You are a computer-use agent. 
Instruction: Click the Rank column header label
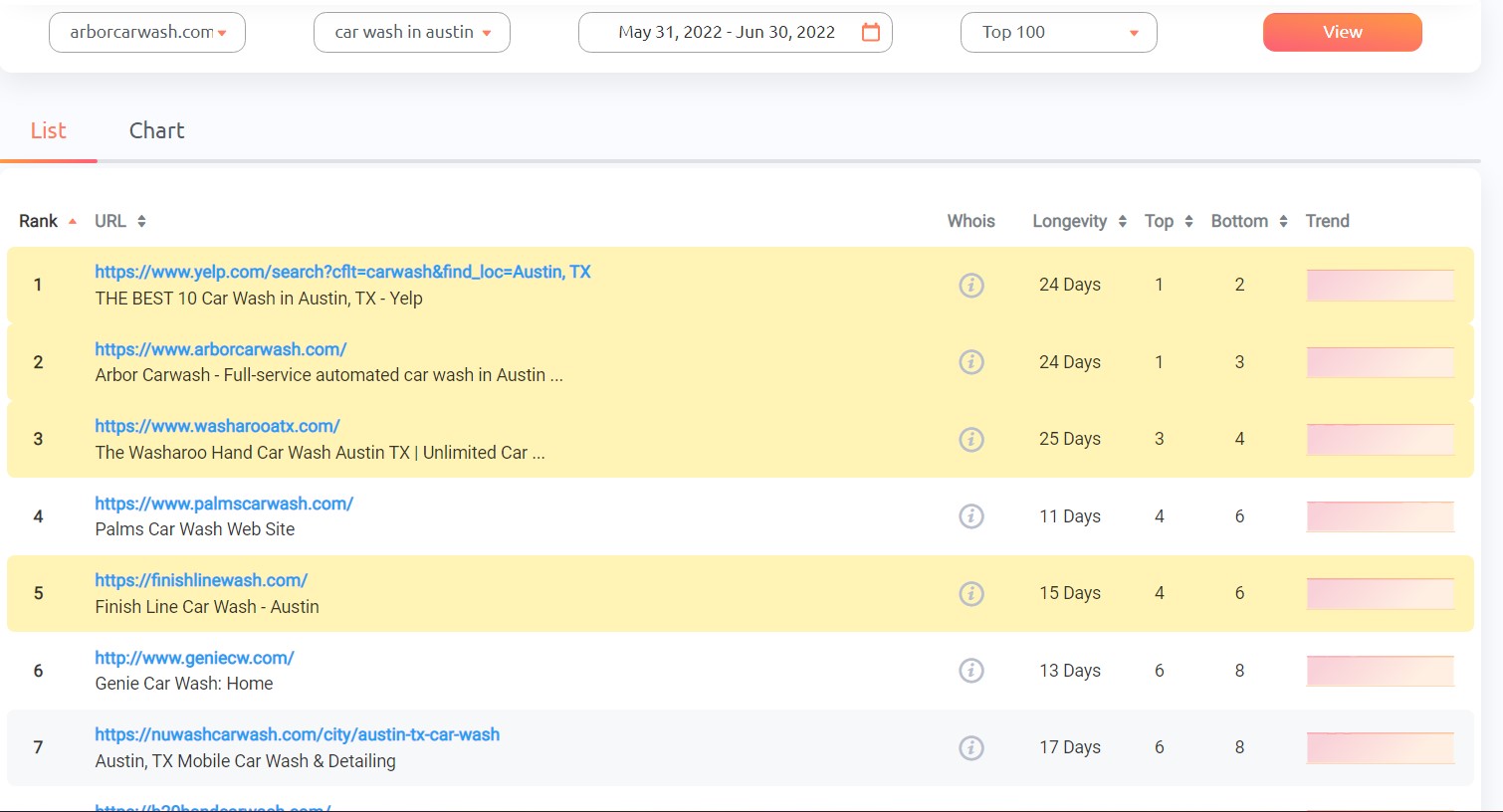(39, 221)
